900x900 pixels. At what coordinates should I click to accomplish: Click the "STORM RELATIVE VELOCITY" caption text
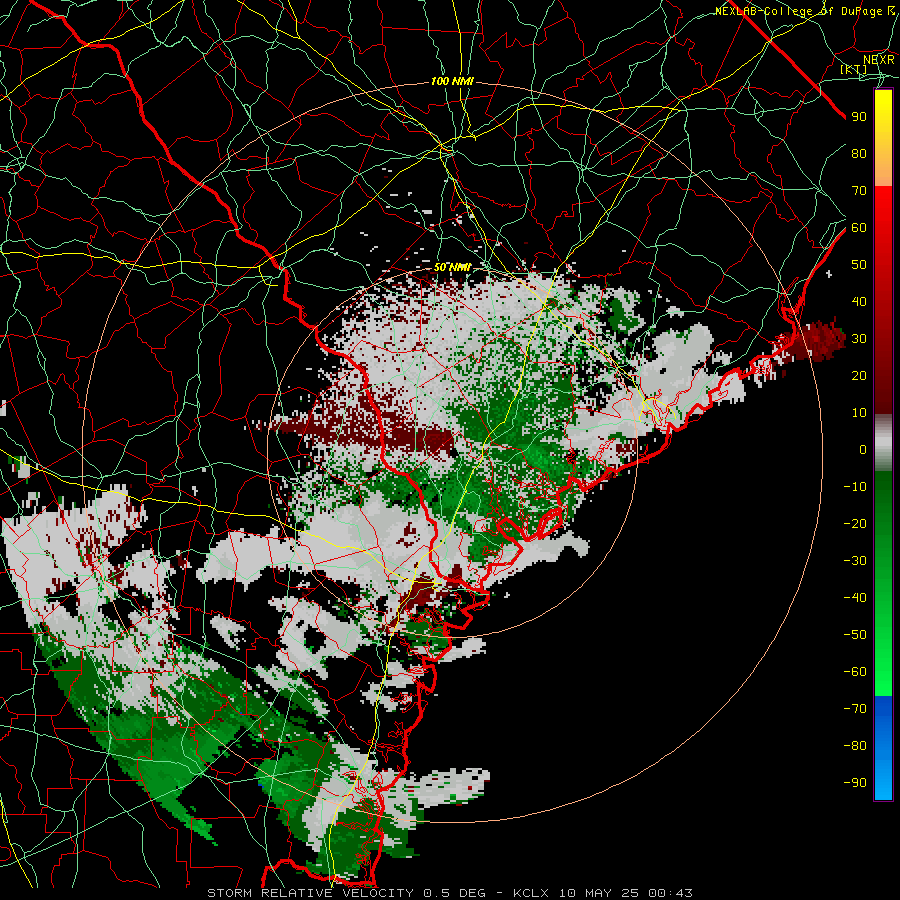310,893
